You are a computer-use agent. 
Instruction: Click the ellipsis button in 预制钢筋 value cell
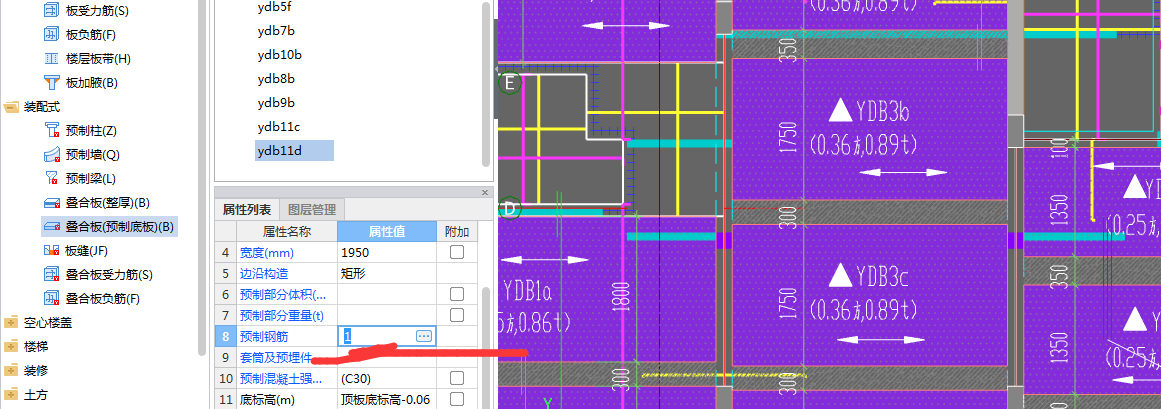pos(424,336)
